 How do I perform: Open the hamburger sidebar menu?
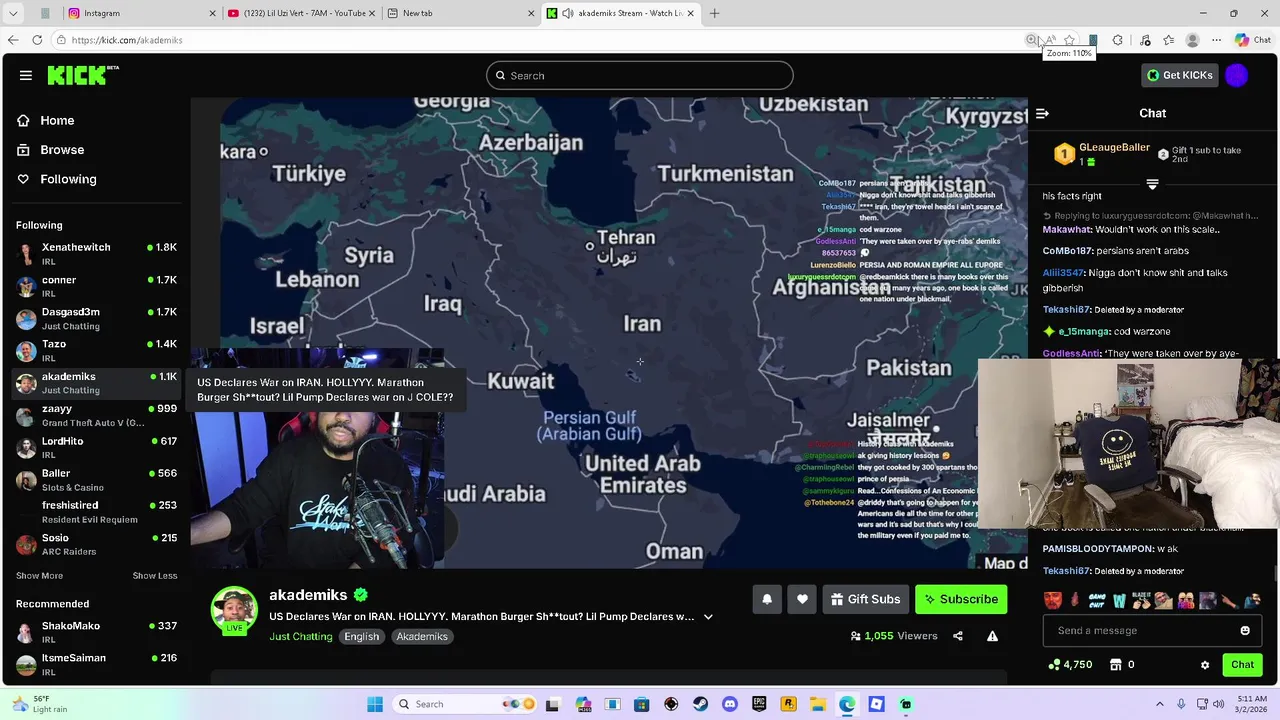click(x=26, y=75)
